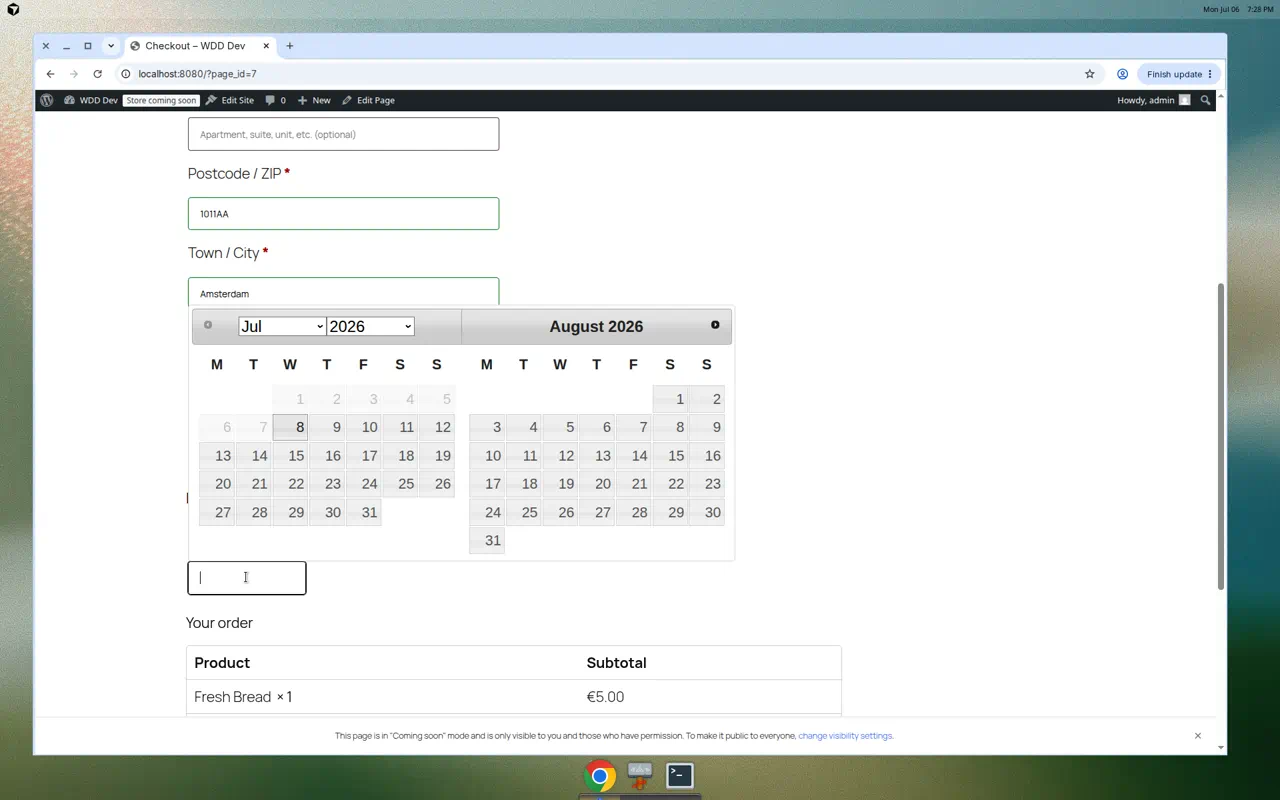
Task: Click the WordPress logo in admin bar
Action: coord(47,100)
